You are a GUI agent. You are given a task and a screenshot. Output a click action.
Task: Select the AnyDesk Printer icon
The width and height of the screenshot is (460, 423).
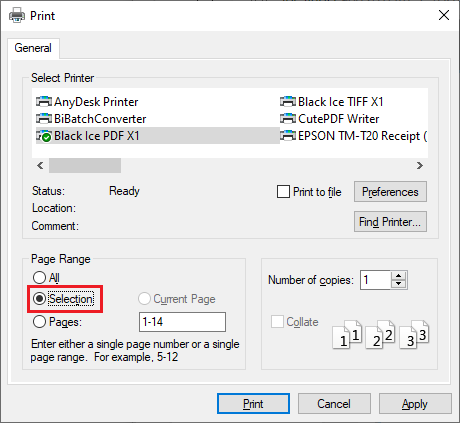[44, 101]
